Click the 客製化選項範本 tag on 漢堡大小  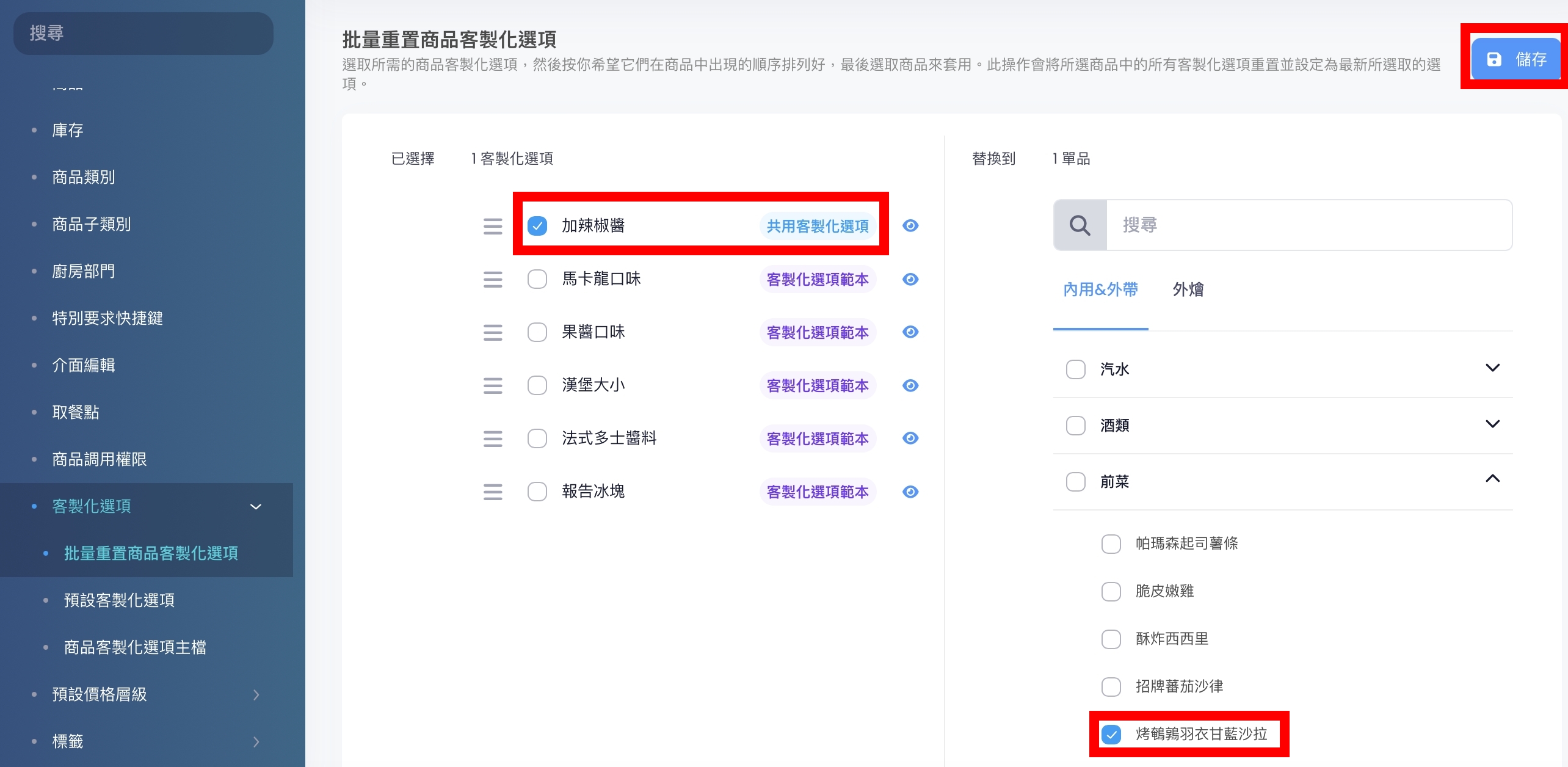pos(818,386)
